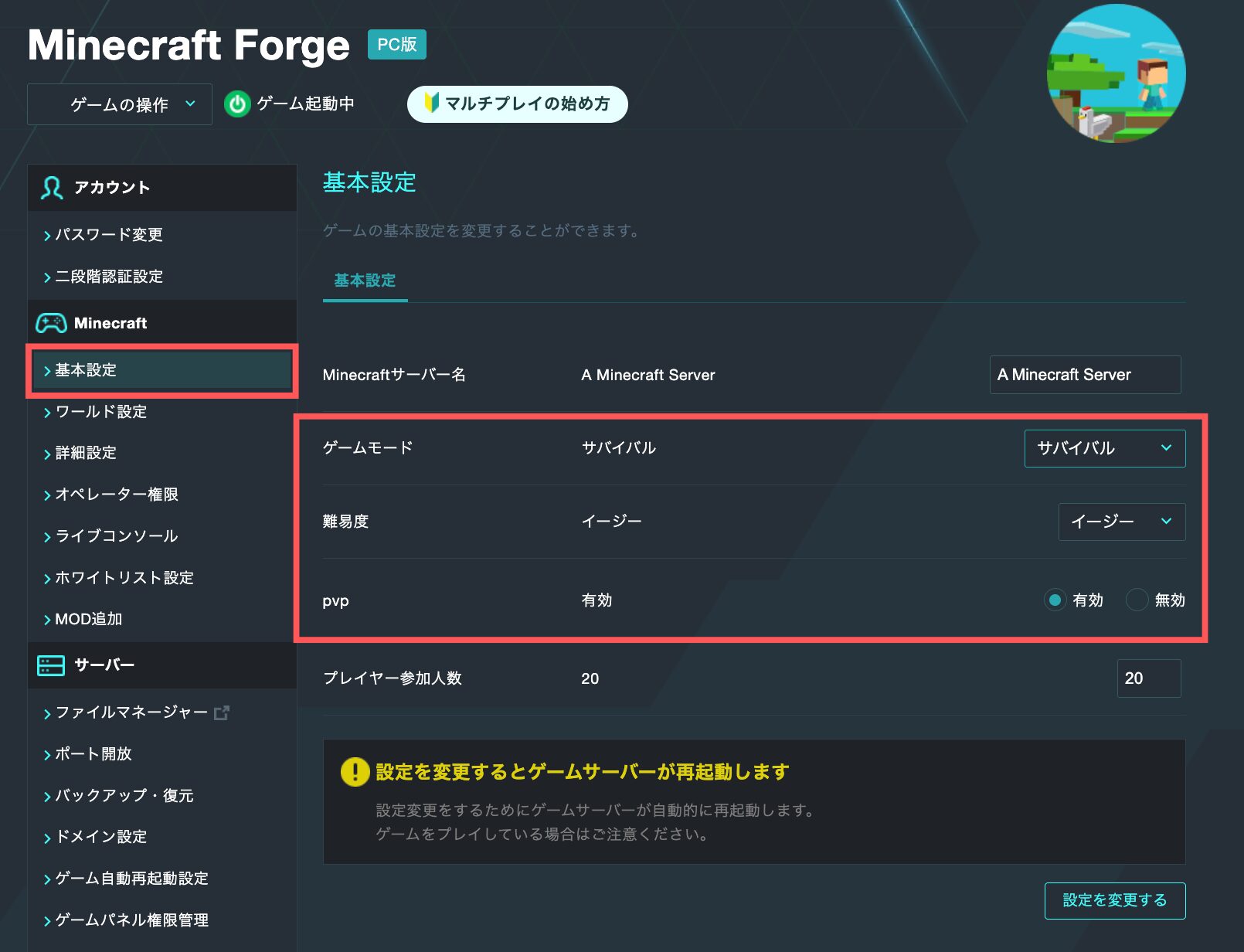1244x952 pixels.
Task: Click the current value A Minecraft Server text
Action: click(x=648, y=375)
